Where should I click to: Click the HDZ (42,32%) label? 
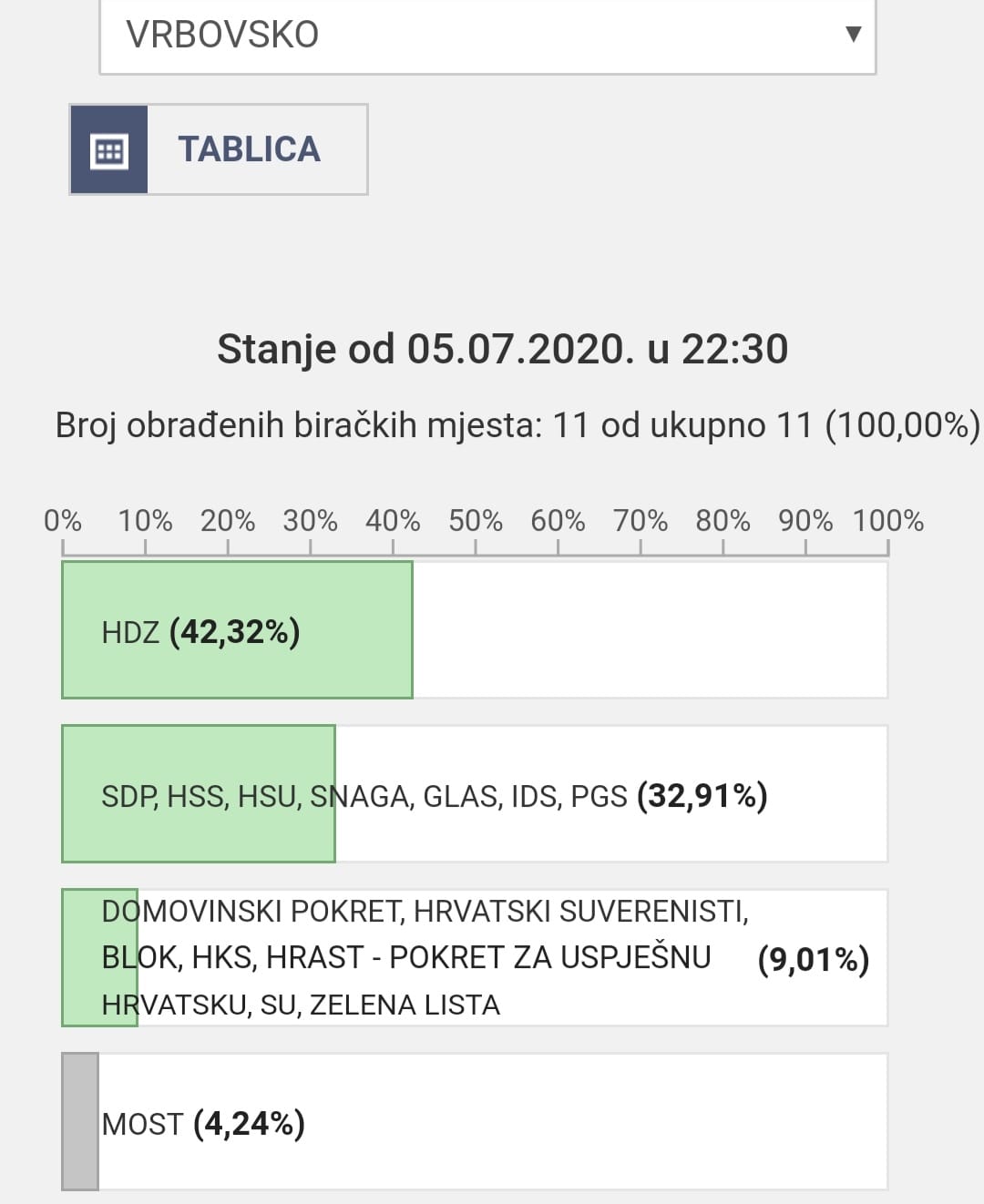point(200,631)
